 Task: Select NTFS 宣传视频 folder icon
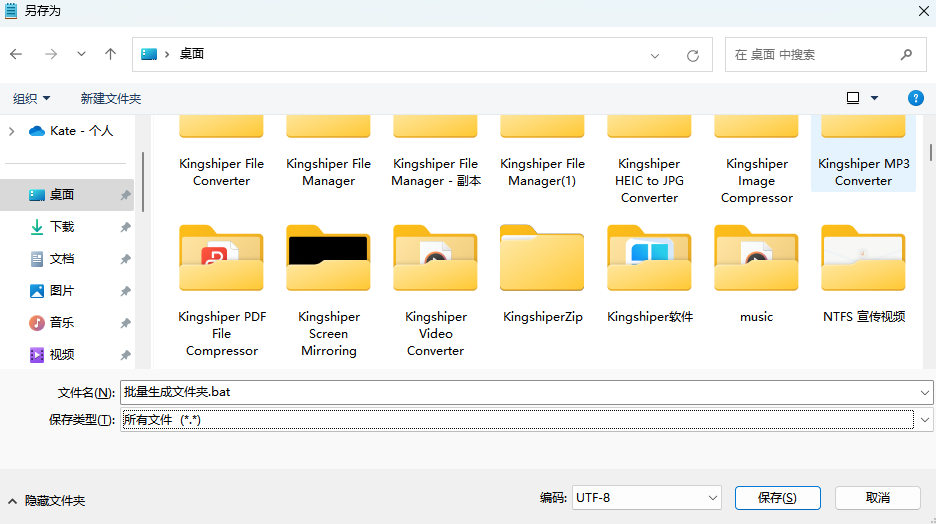click(863, 258)
